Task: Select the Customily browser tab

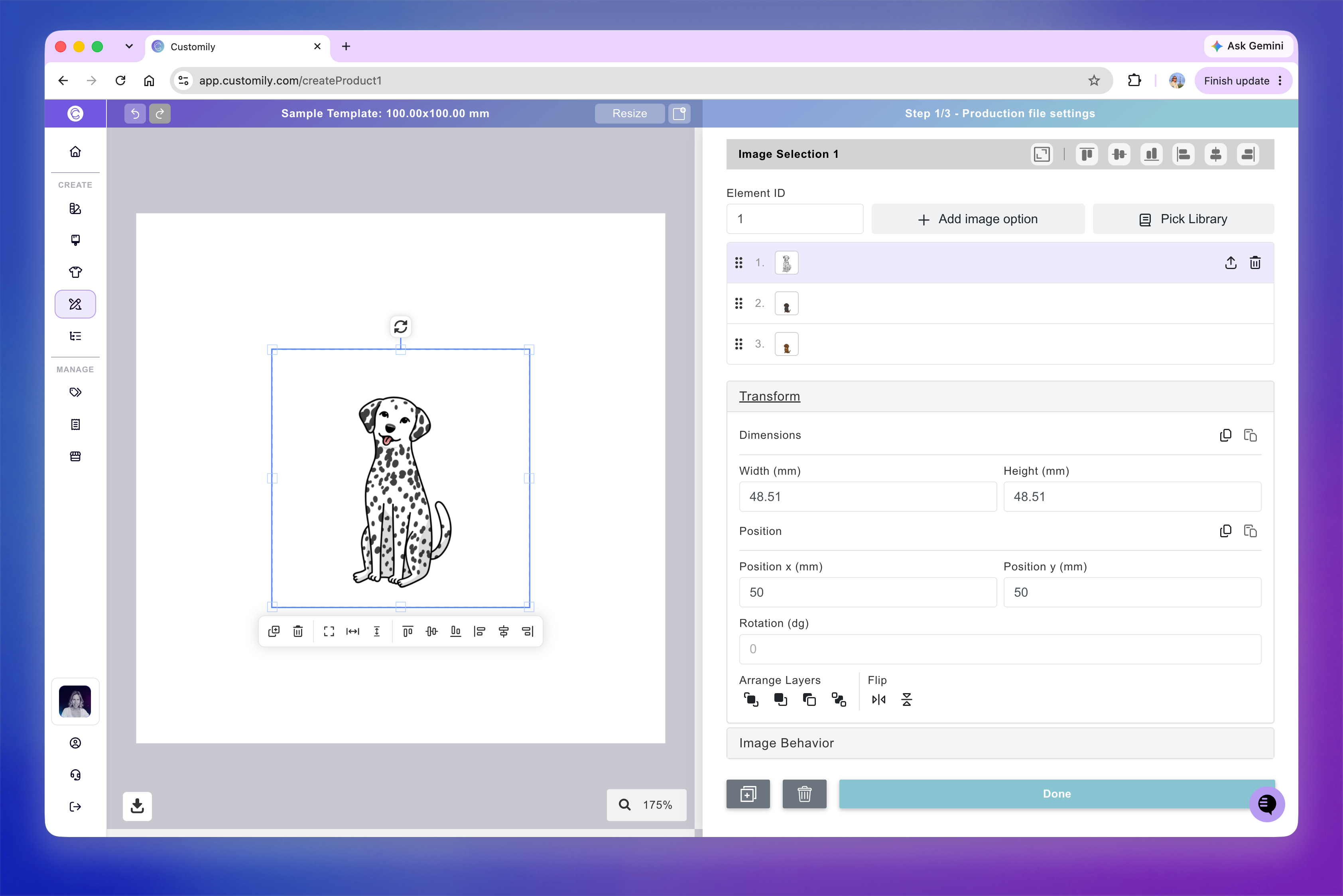Action: pos(237,47)
